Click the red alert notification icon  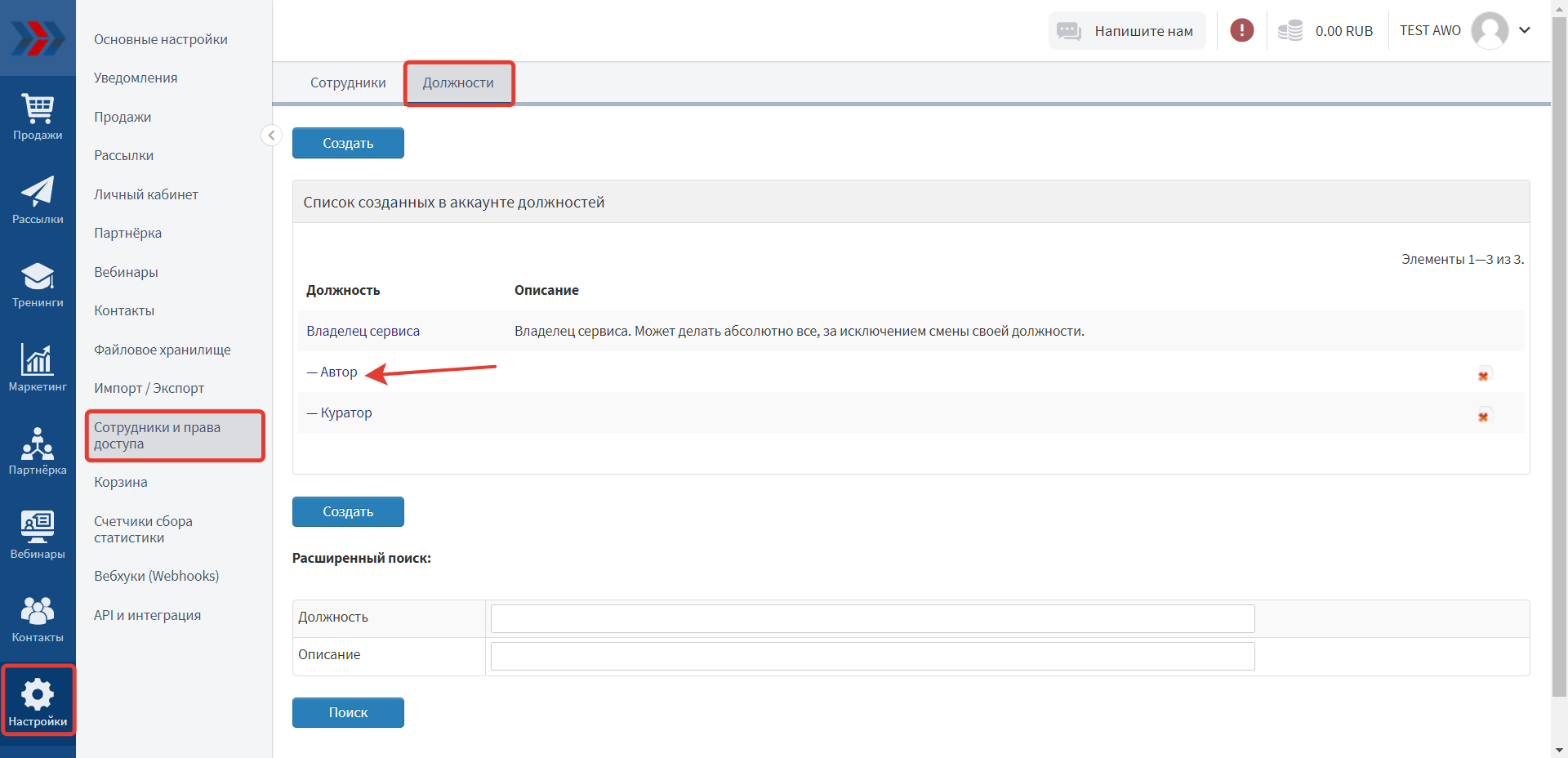point(1241,31)
